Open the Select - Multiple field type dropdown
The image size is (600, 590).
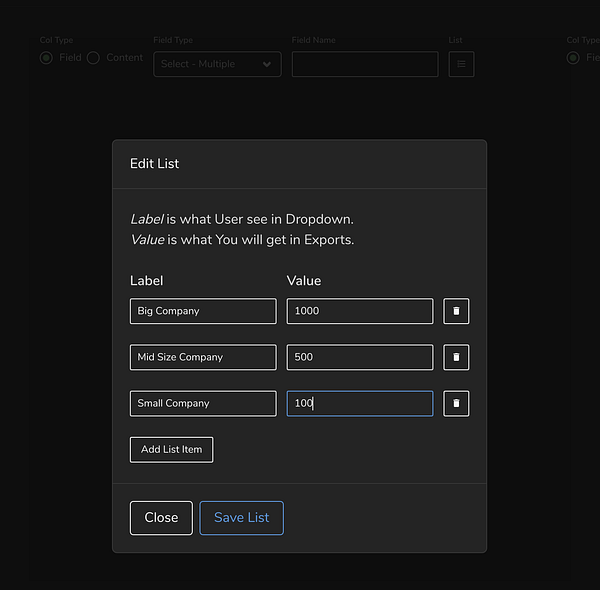pyautogui.click(x=217, y=64)
